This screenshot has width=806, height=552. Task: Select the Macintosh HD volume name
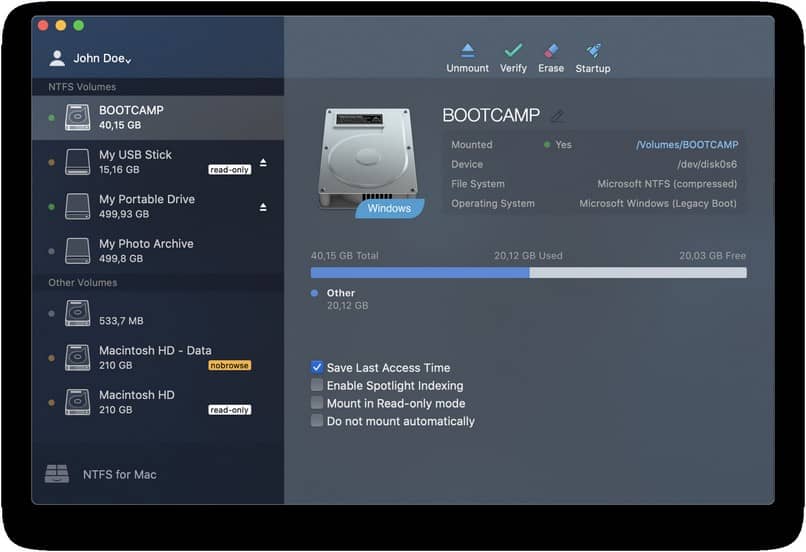(x=137, y=395)
